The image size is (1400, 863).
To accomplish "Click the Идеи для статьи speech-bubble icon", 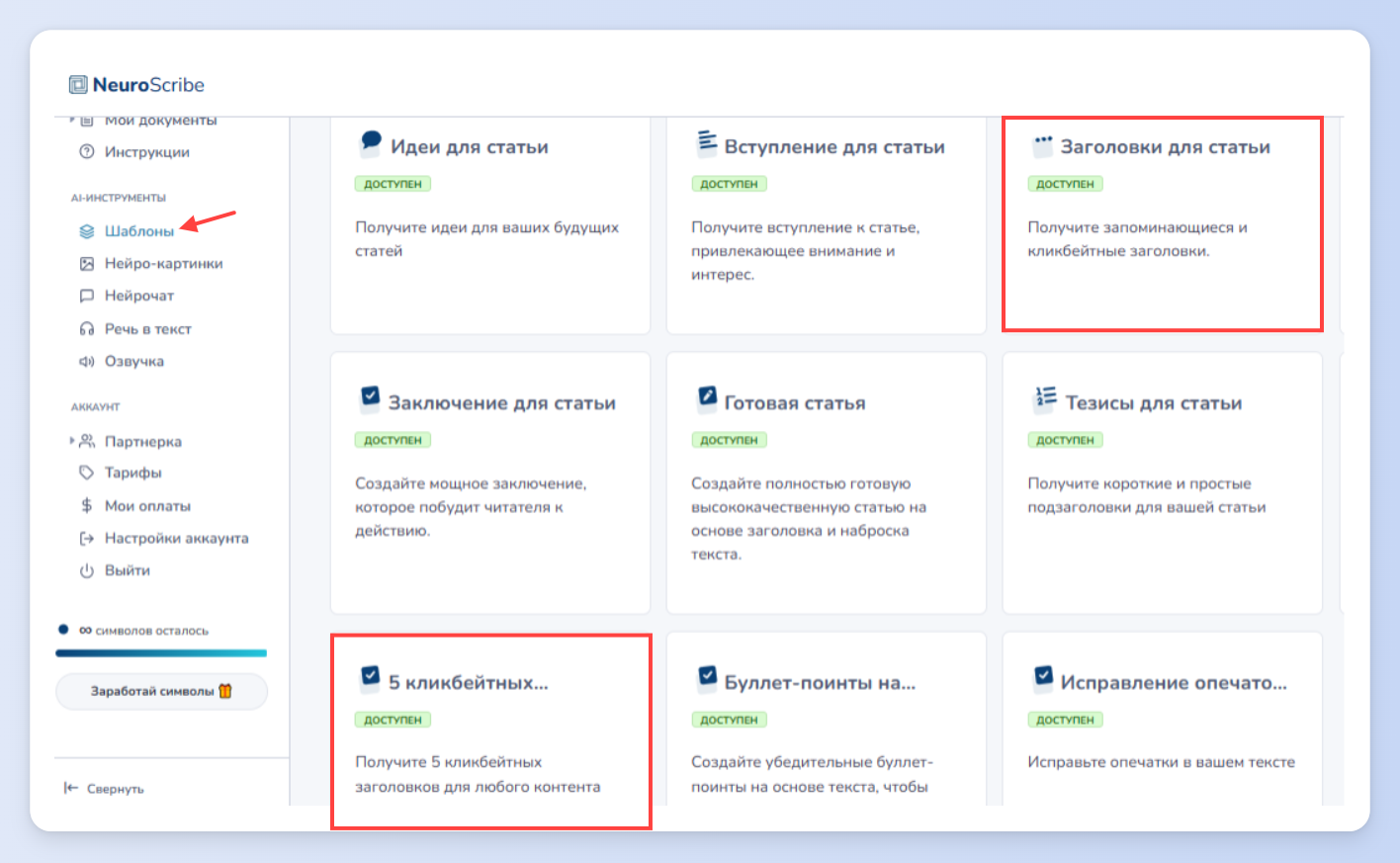I will pos(371,142).
